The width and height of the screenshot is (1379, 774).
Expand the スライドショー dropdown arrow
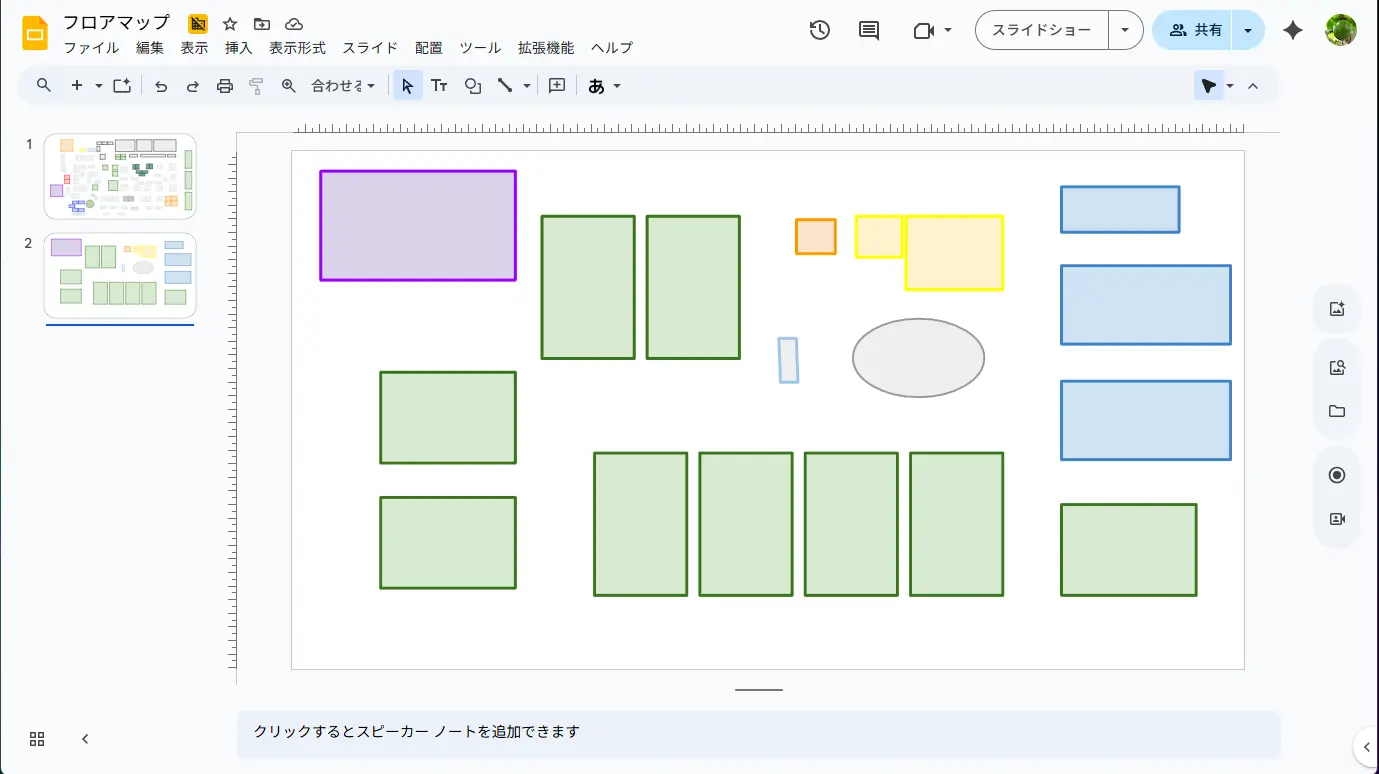(x=1125, y=30)
